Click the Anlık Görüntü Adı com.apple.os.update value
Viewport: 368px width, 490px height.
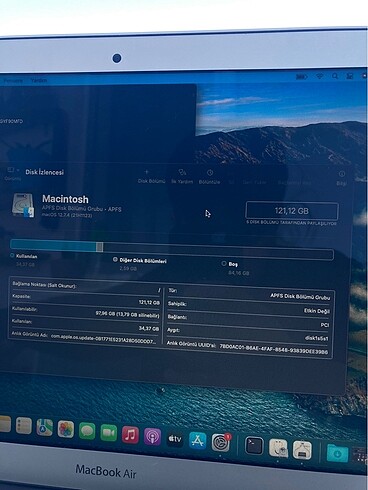[x=103, y=339]
